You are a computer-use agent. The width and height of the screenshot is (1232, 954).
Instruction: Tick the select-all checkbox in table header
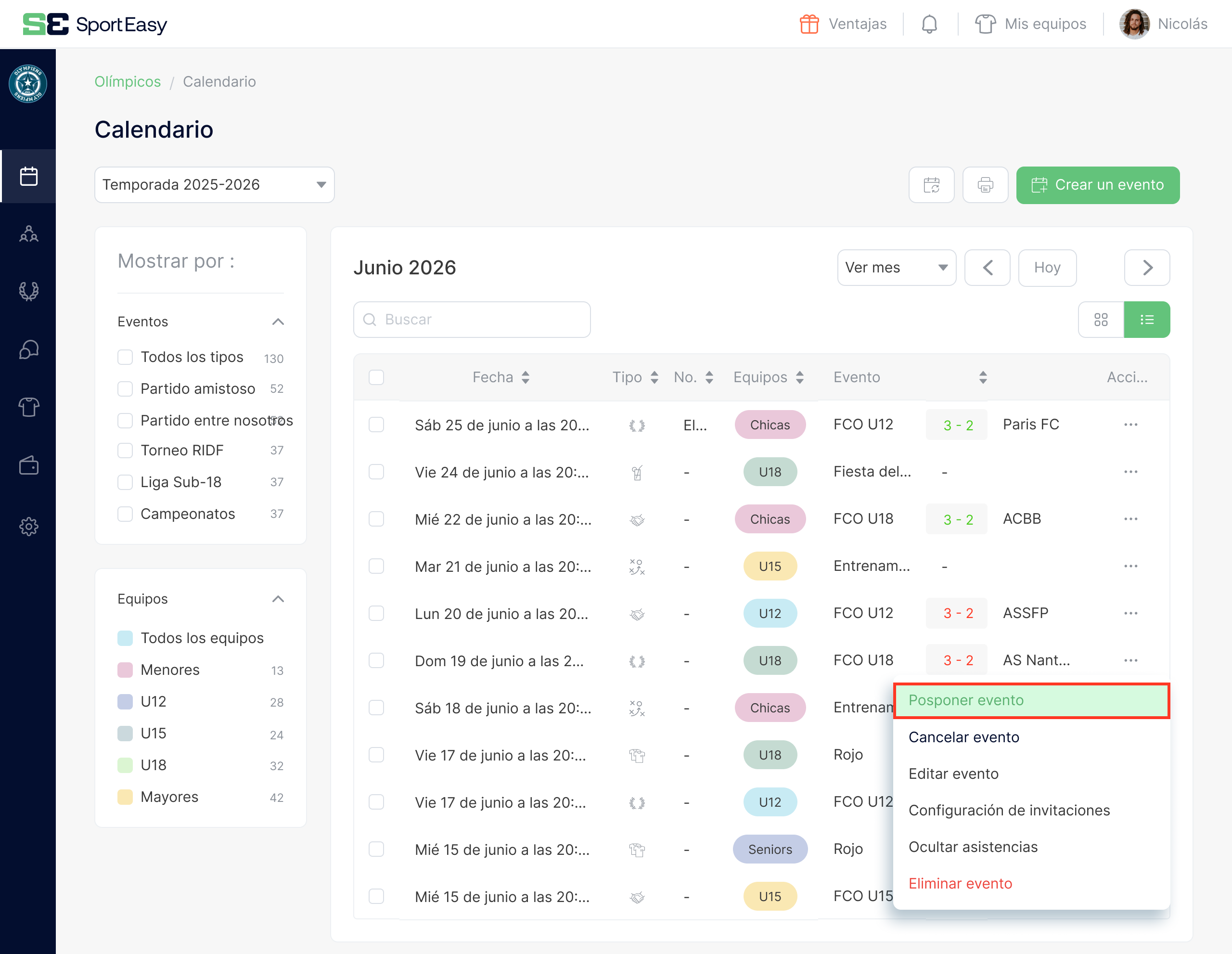click(x=376, y=377)
